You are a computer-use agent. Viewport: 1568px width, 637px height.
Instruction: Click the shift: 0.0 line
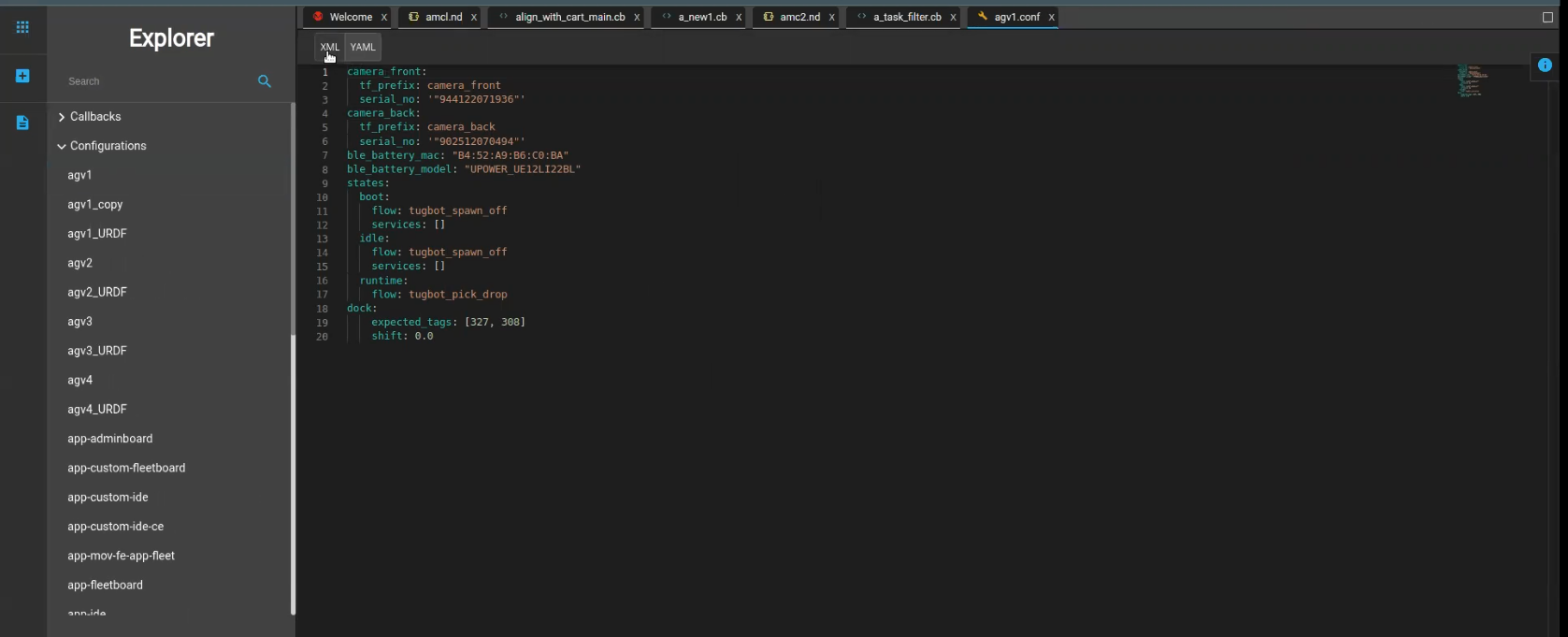tap(402, 336)
